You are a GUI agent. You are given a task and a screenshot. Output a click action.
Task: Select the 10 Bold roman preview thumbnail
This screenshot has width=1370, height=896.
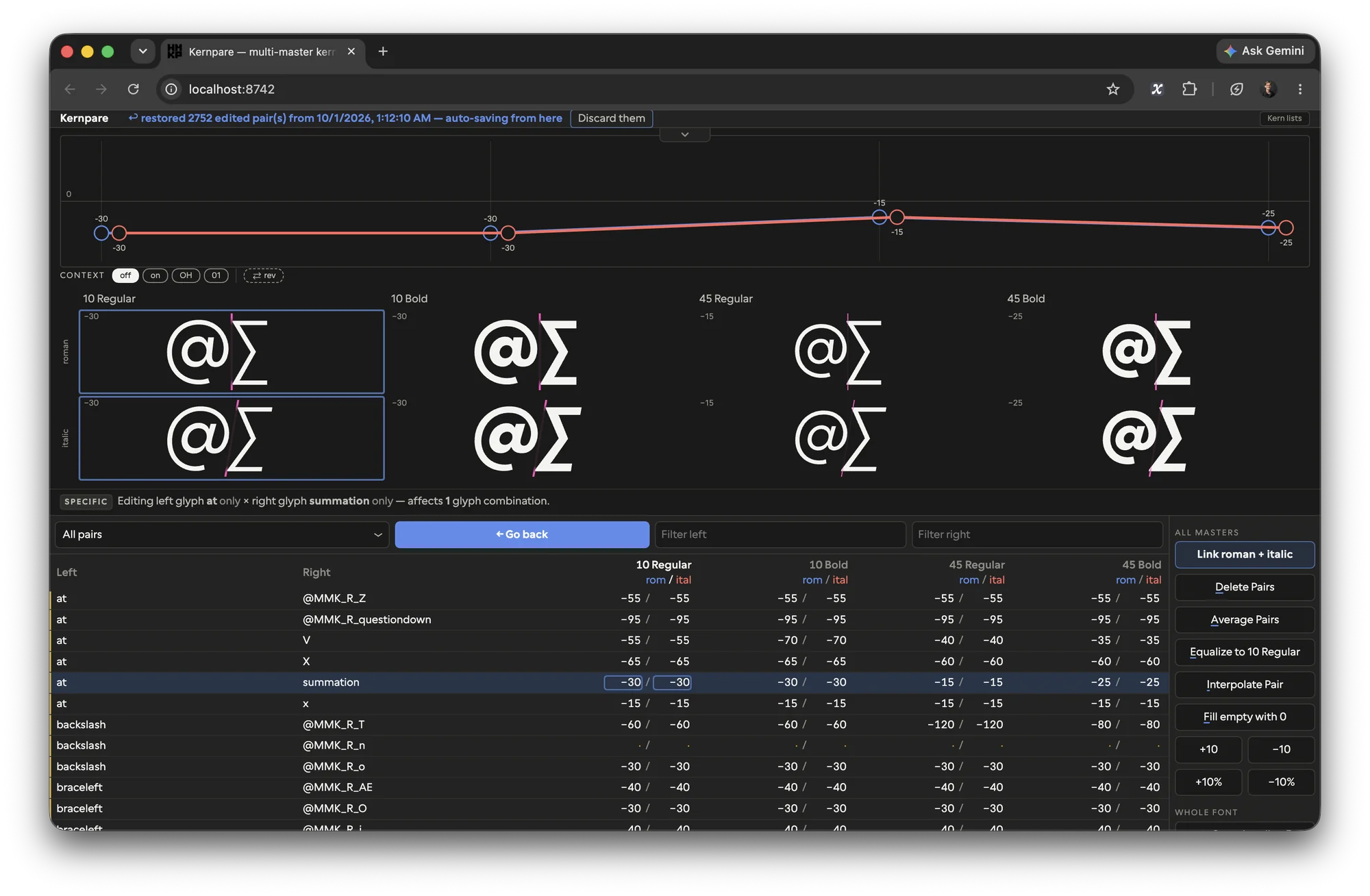(539, 352)
